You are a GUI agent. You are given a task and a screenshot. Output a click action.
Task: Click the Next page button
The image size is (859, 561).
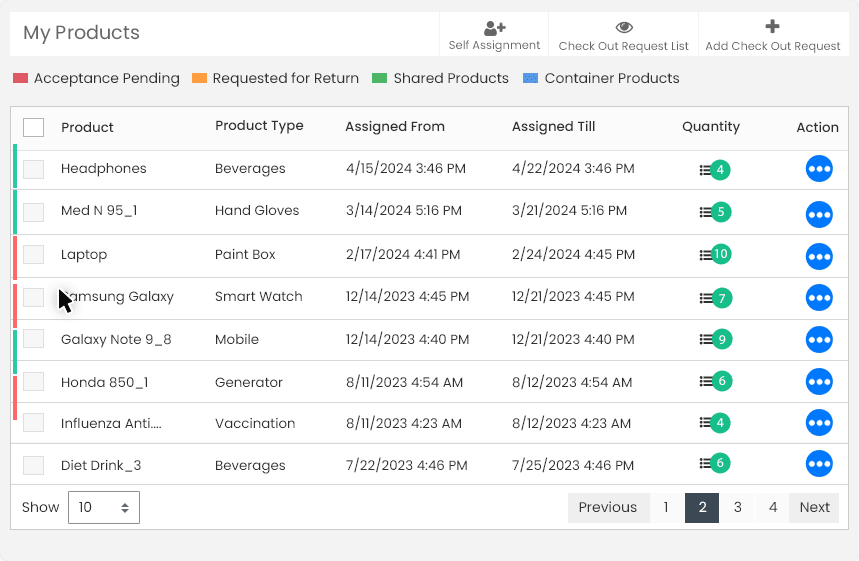pyautogui.click(x=814, y=507)
